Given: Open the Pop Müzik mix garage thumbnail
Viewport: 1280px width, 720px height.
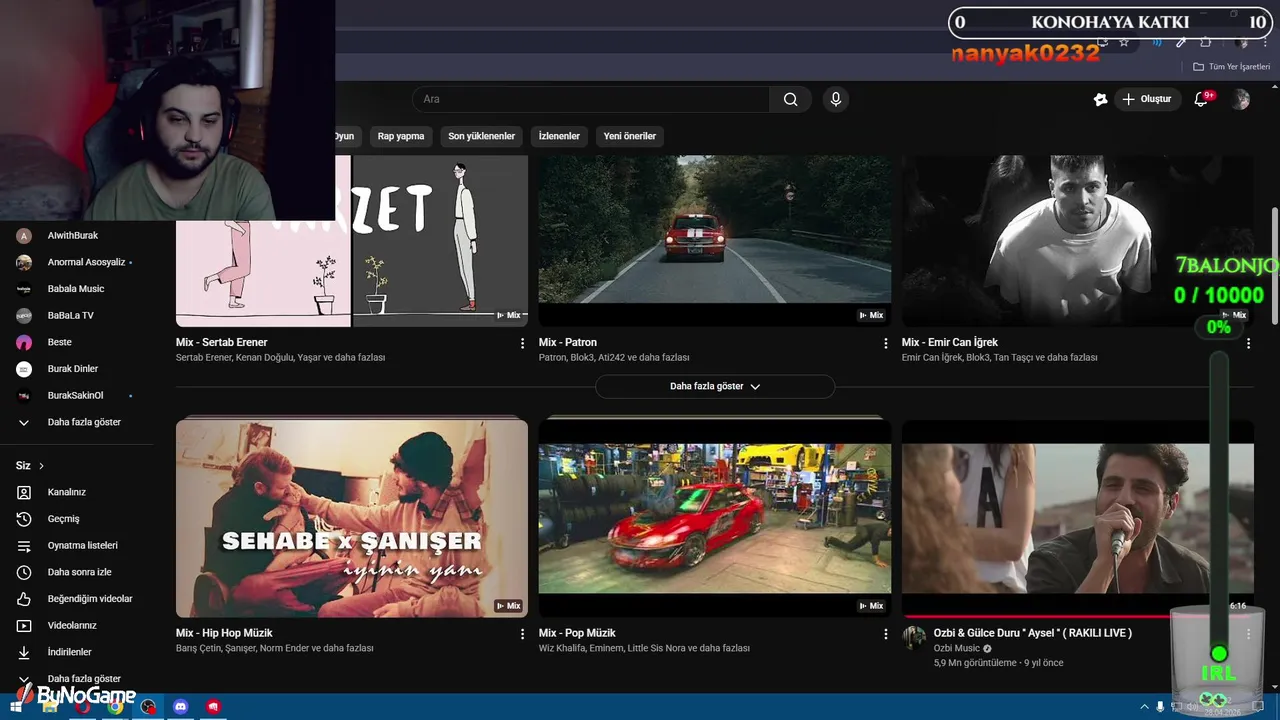Looking at the screenshot, I should (x=715, y=518).
